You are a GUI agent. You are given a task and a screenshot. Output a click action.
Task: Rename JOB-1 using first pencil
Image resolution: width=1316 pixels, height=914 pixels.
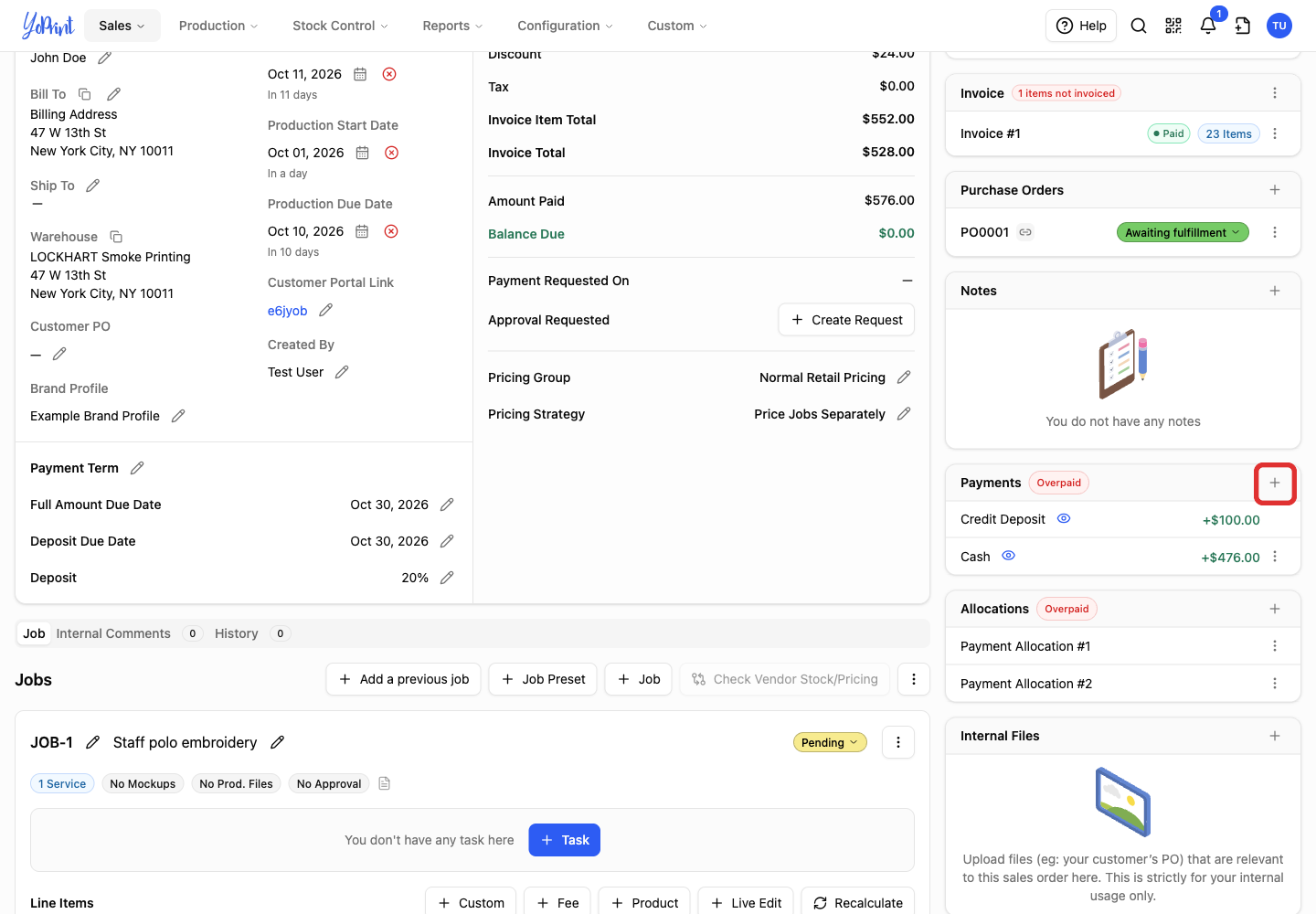tap(92, 742)
